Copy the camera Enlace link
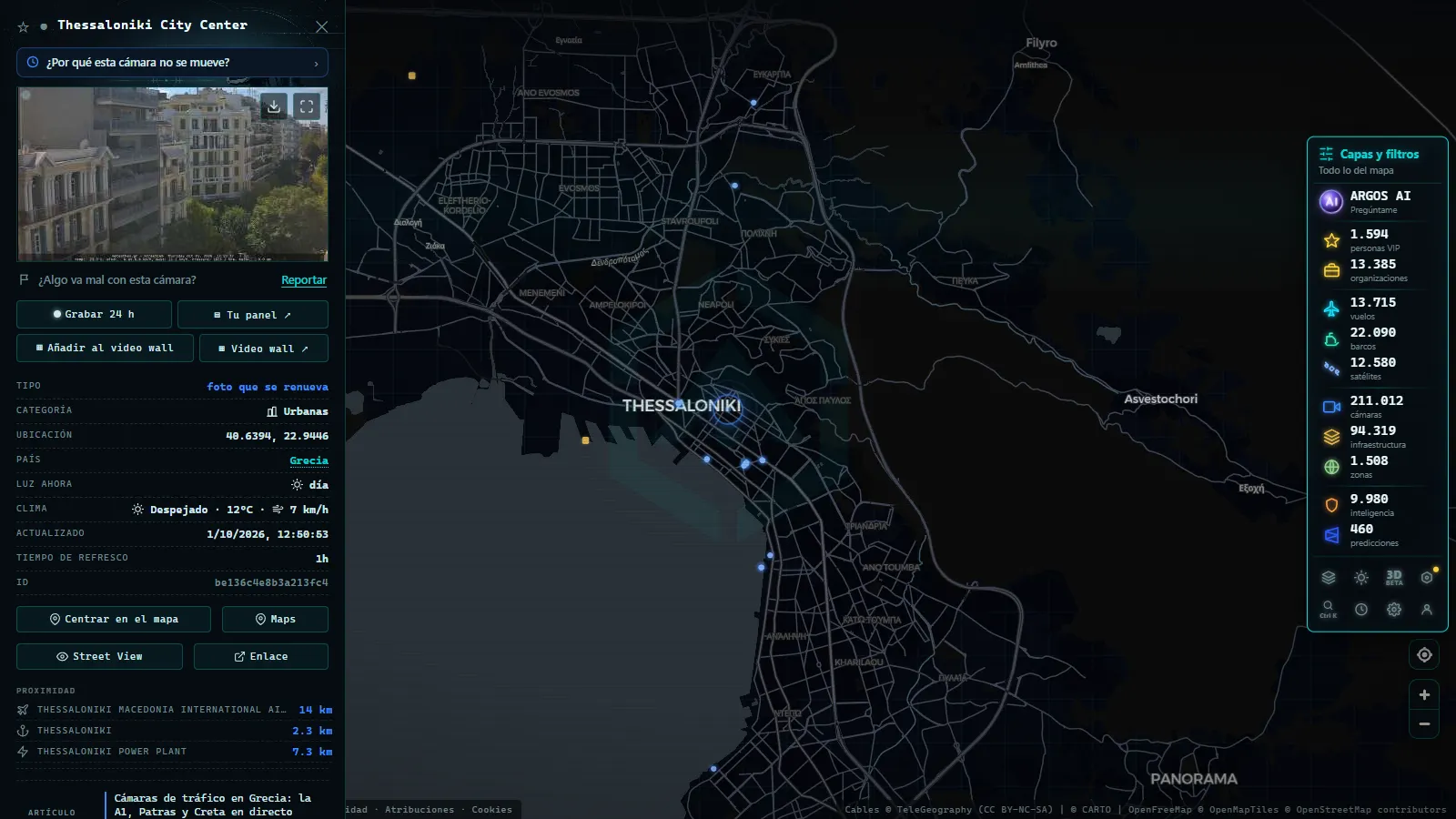 261,656
